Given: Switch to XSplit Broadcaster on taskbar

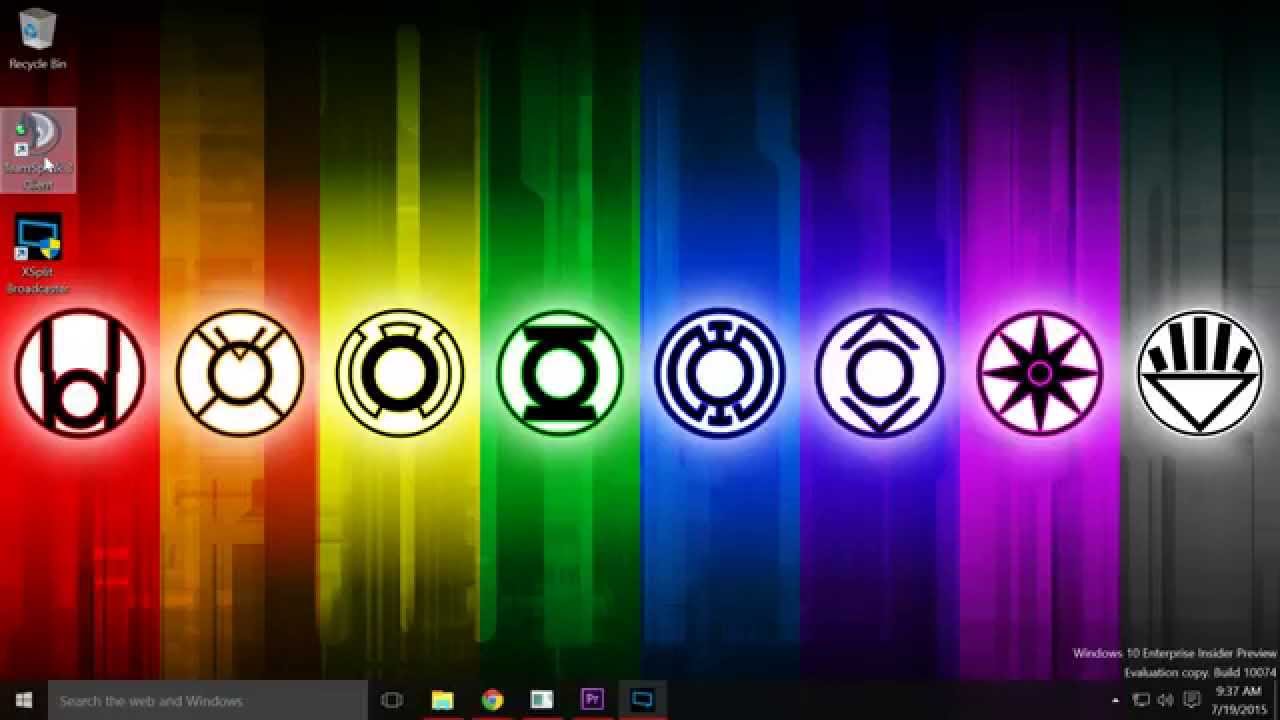Looking at the screenshot, I should click(x=642, y=700).
